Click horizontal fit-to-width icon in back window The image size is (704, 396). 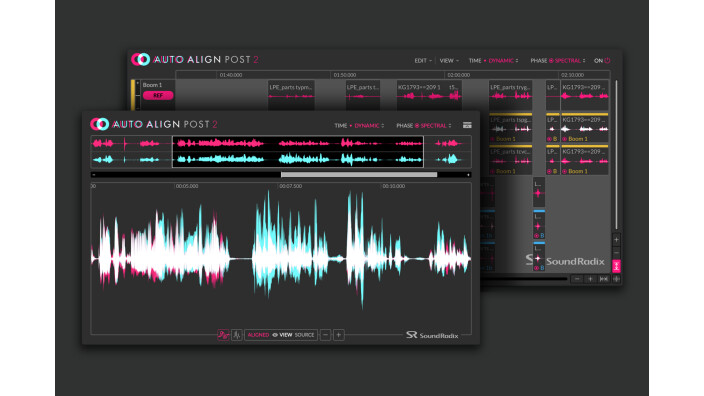pos(604,279)
